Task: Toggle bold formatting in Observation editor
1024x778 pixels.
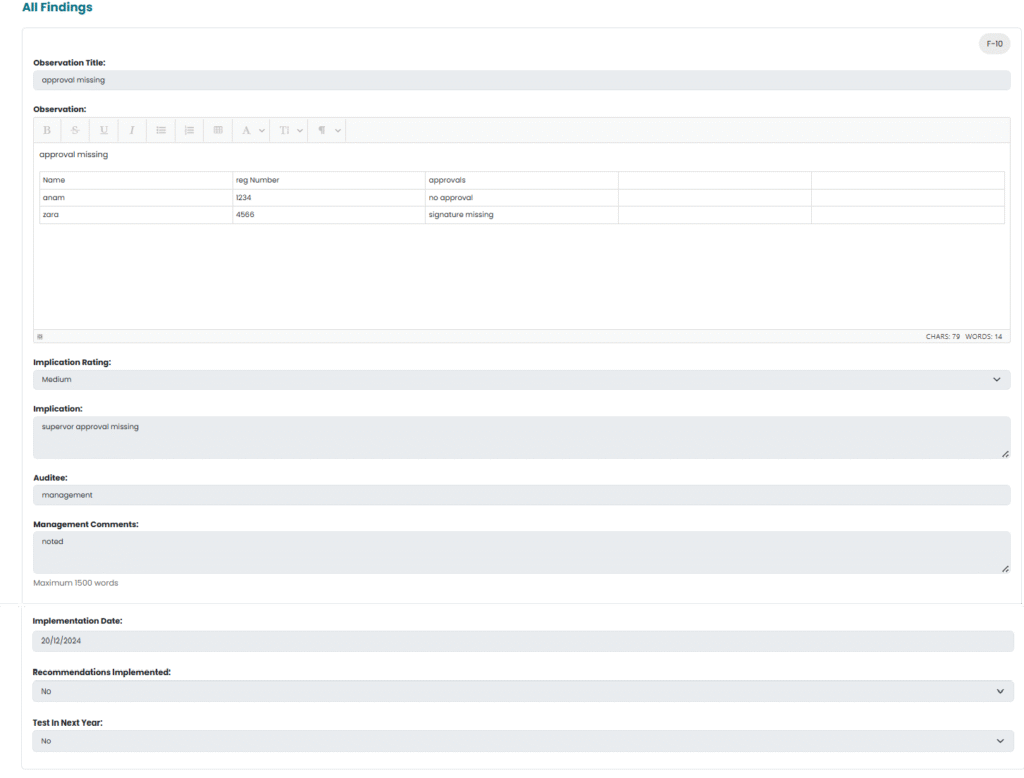Action: point(47,131)
